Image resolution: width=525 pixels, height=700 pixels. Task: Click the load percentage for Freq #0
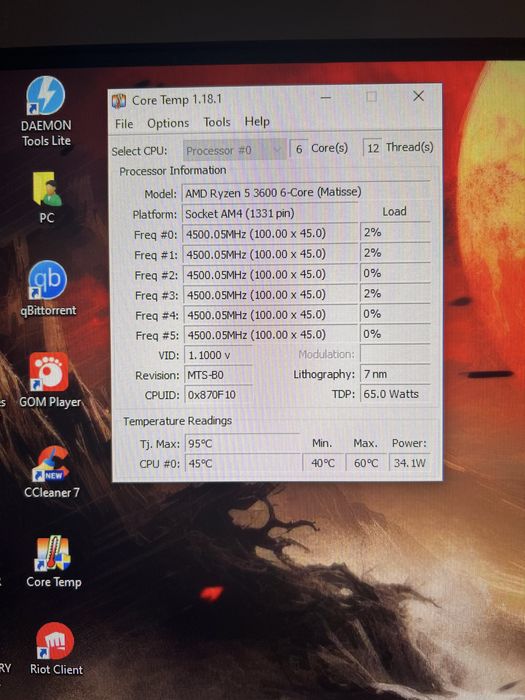pyautogui.click(x=395, y=233)
